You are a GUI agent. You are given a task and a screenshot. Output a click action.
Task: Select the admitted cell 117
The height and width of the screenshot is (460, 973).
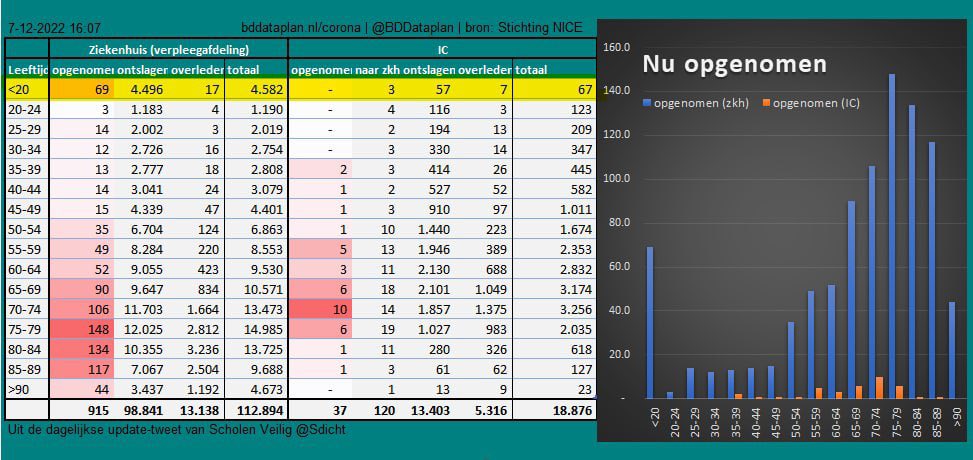81,368
